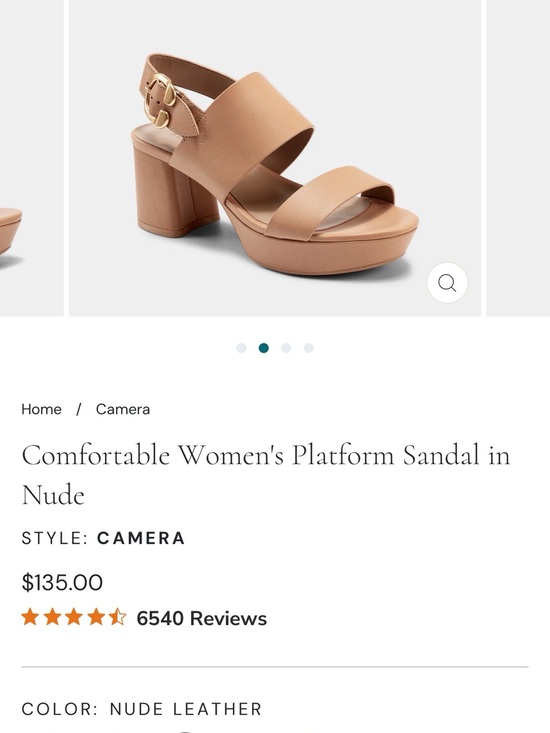Screen dimensions: 550x733
Task: Tap the main nude sandal photo
Action: (275, 158)
